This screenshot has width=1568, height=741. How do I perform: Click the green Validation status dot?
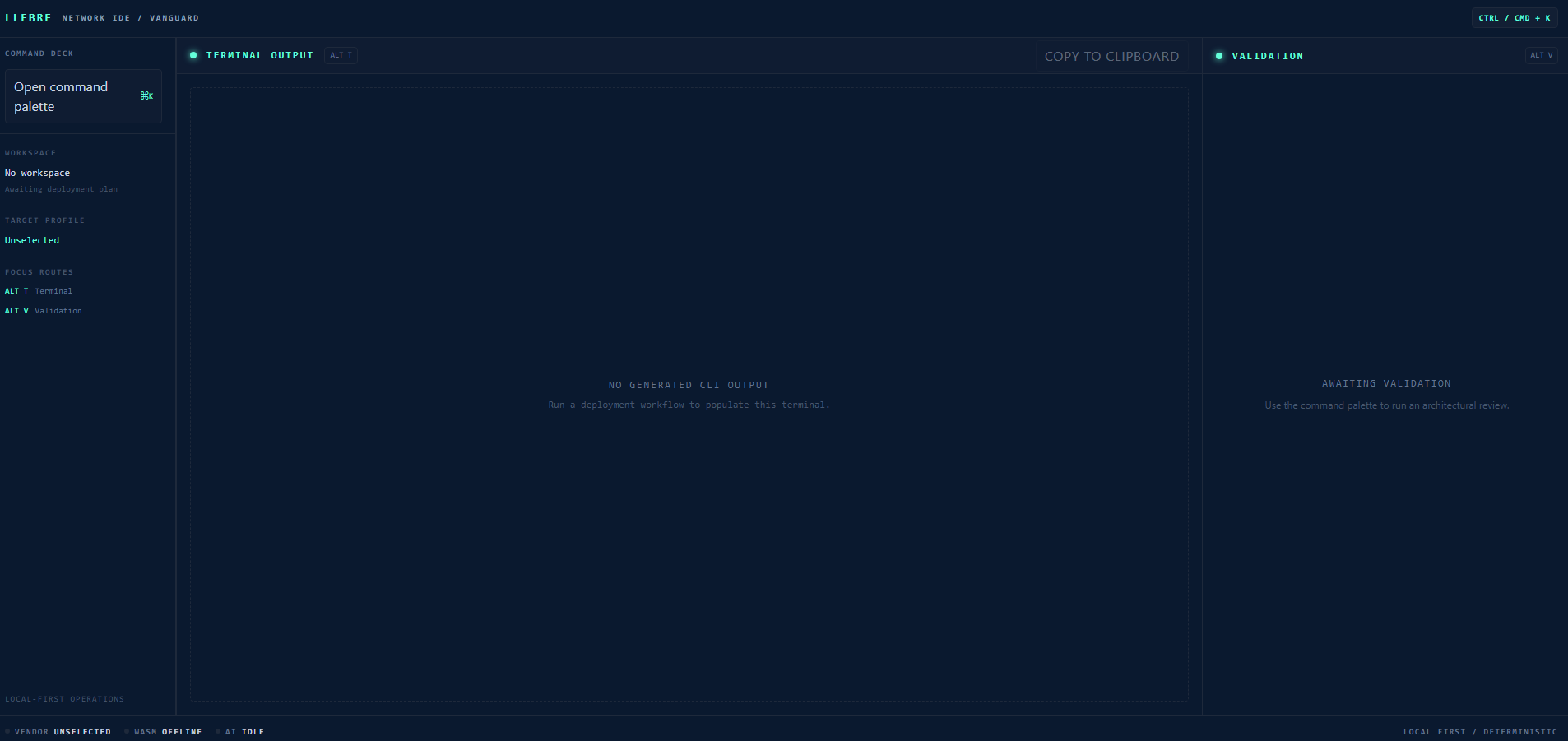[x=1219, y=56]
